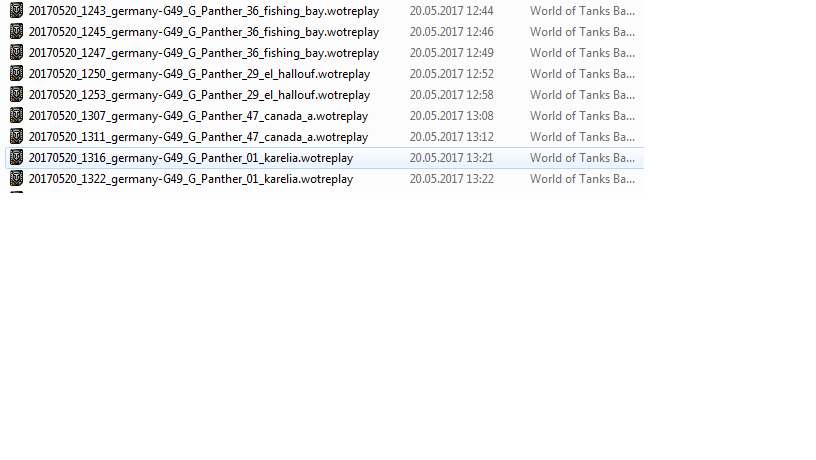Click file type in the 13:08 row

click(x=582, y=116)
